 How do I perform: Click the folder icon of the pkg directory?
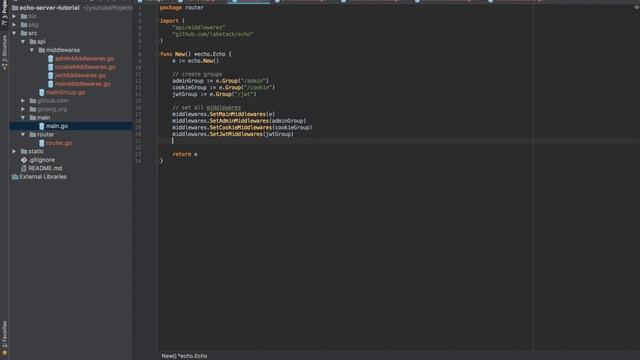pos(24,25)
